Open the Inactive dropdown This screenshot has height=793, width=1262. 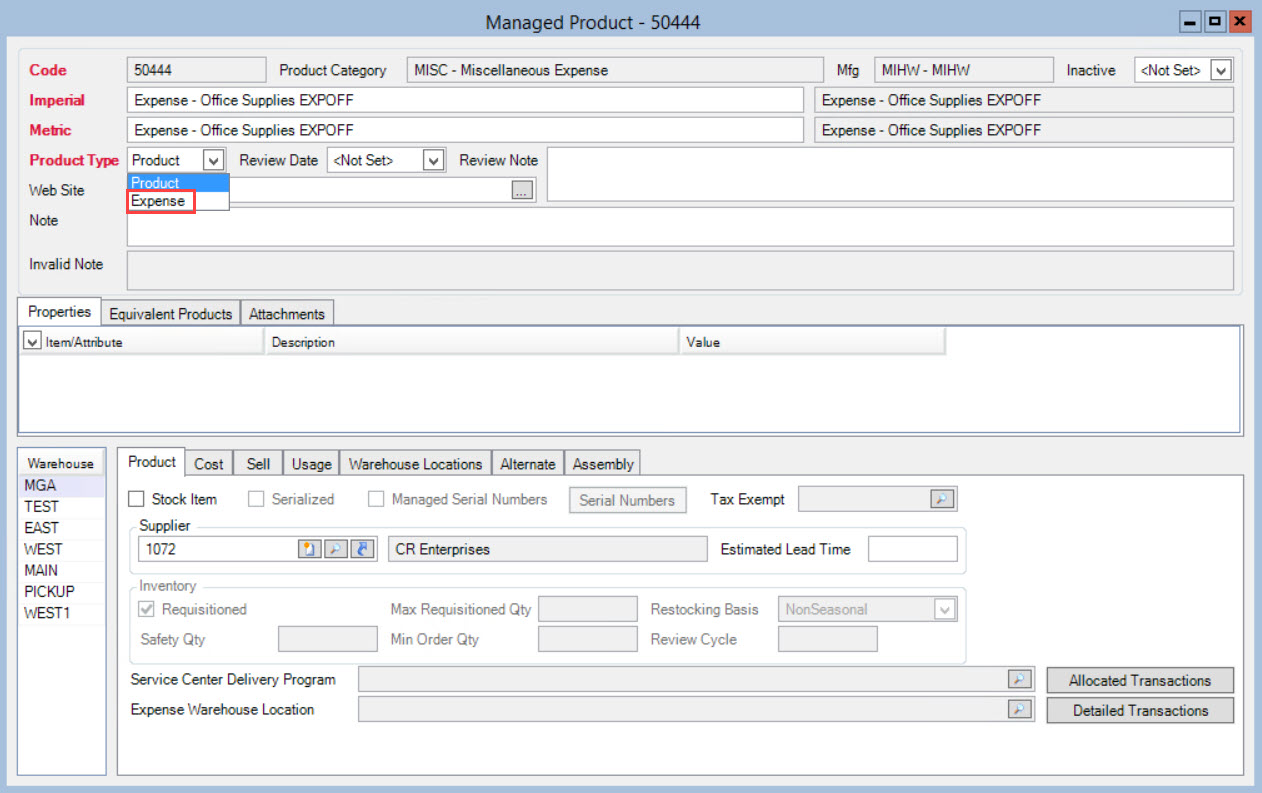tap(1220, 70)
